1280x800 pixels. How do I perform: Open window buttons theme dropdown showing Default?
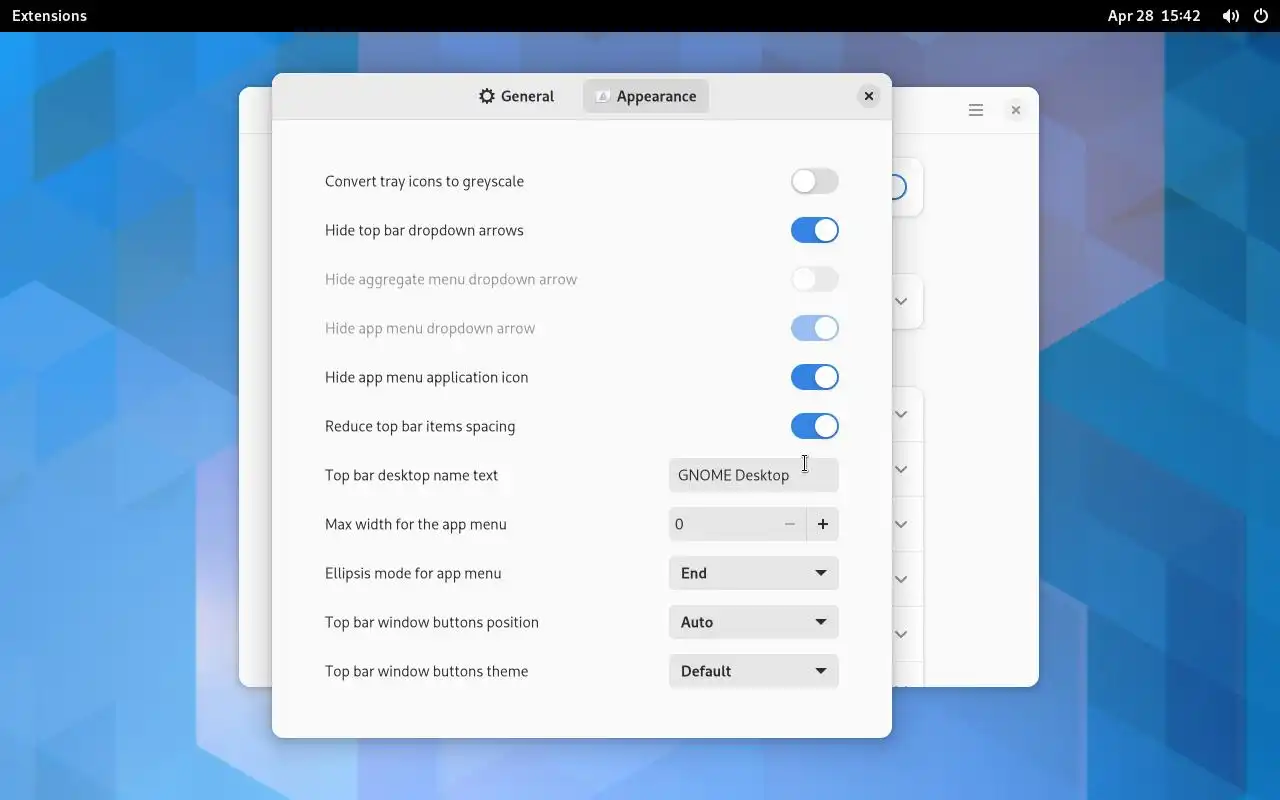[x=754, y=671]
